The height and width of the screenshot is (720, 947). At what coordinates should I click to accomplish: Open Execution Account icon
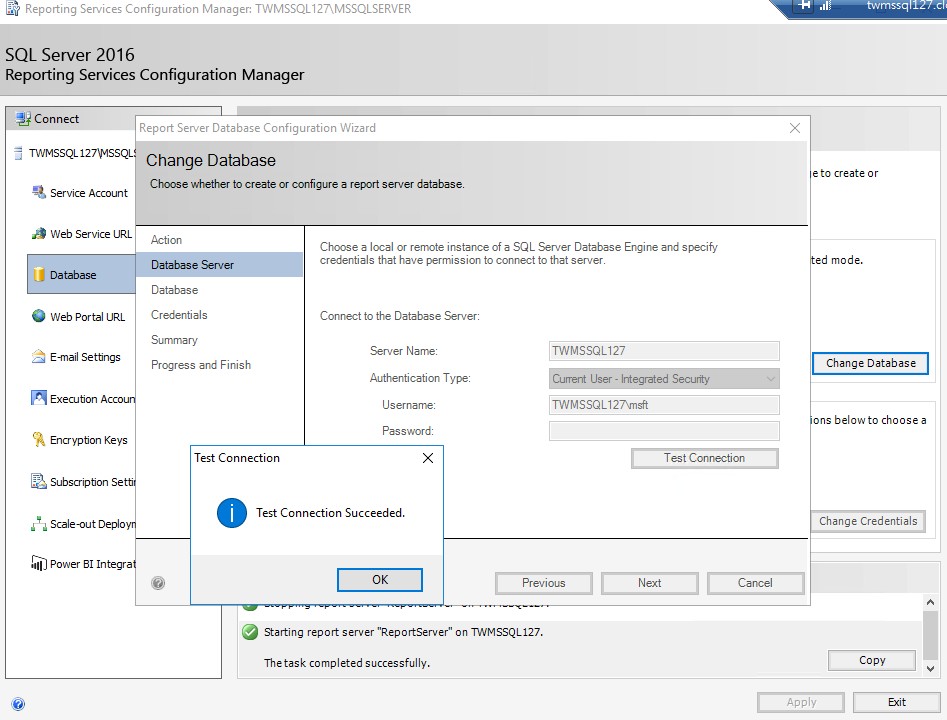[x=39, y=398]
